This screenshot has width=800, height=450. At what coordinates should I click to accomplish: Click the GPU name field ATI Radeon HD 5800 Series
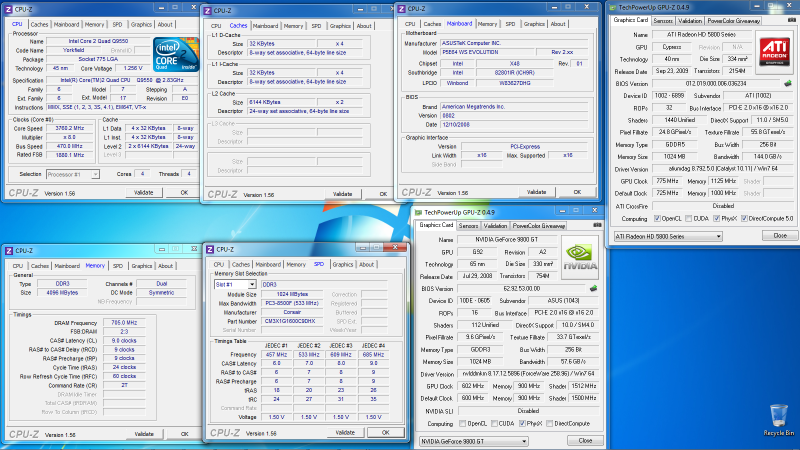point(701,35)
